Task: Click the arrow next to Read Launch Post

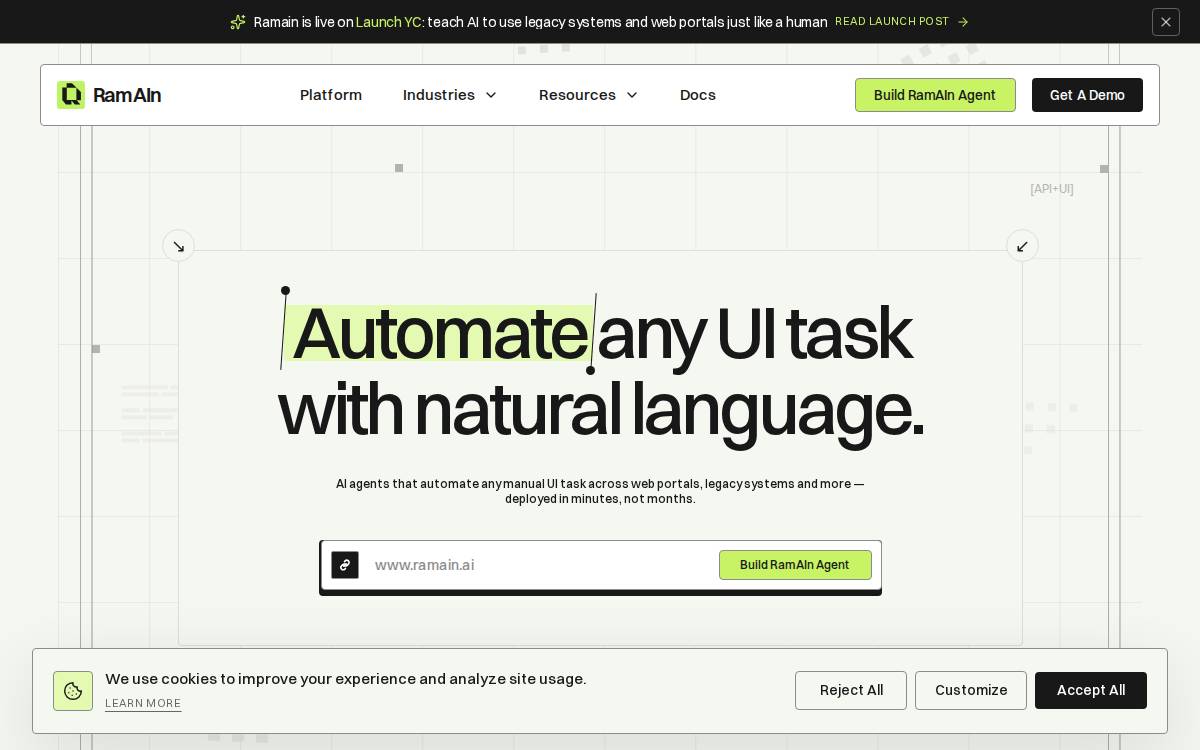Action: (963, 22)
